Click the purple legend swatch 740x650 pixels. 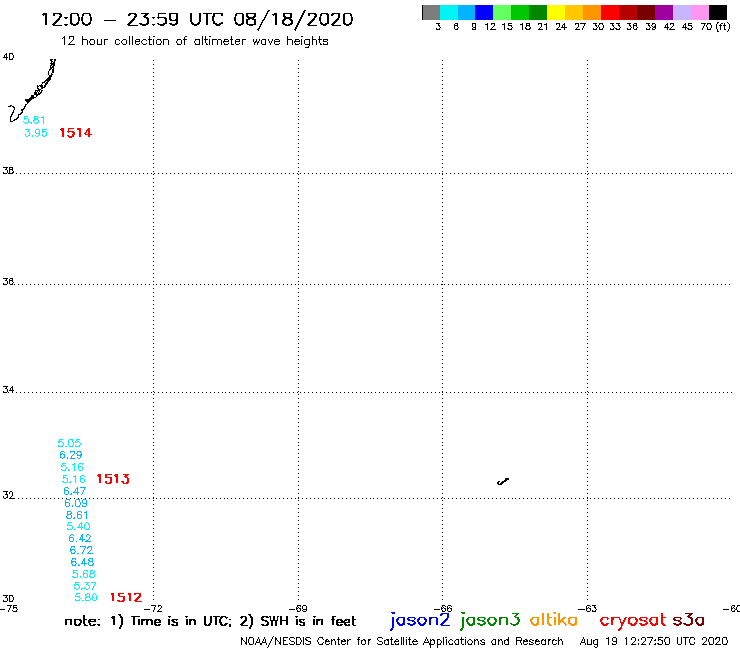tap(664, 13)
